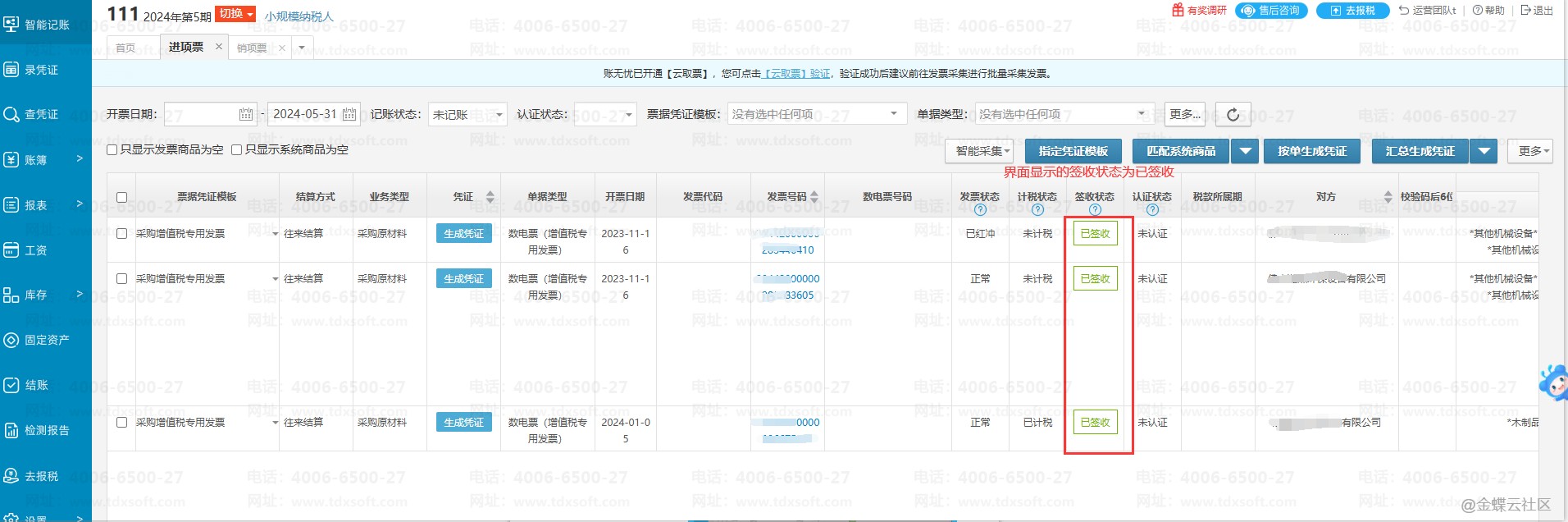The width and height of the screenshot is (1568, 522).
Task: Switch to the 销项票 tab
Action: click(x=252, y=48)
